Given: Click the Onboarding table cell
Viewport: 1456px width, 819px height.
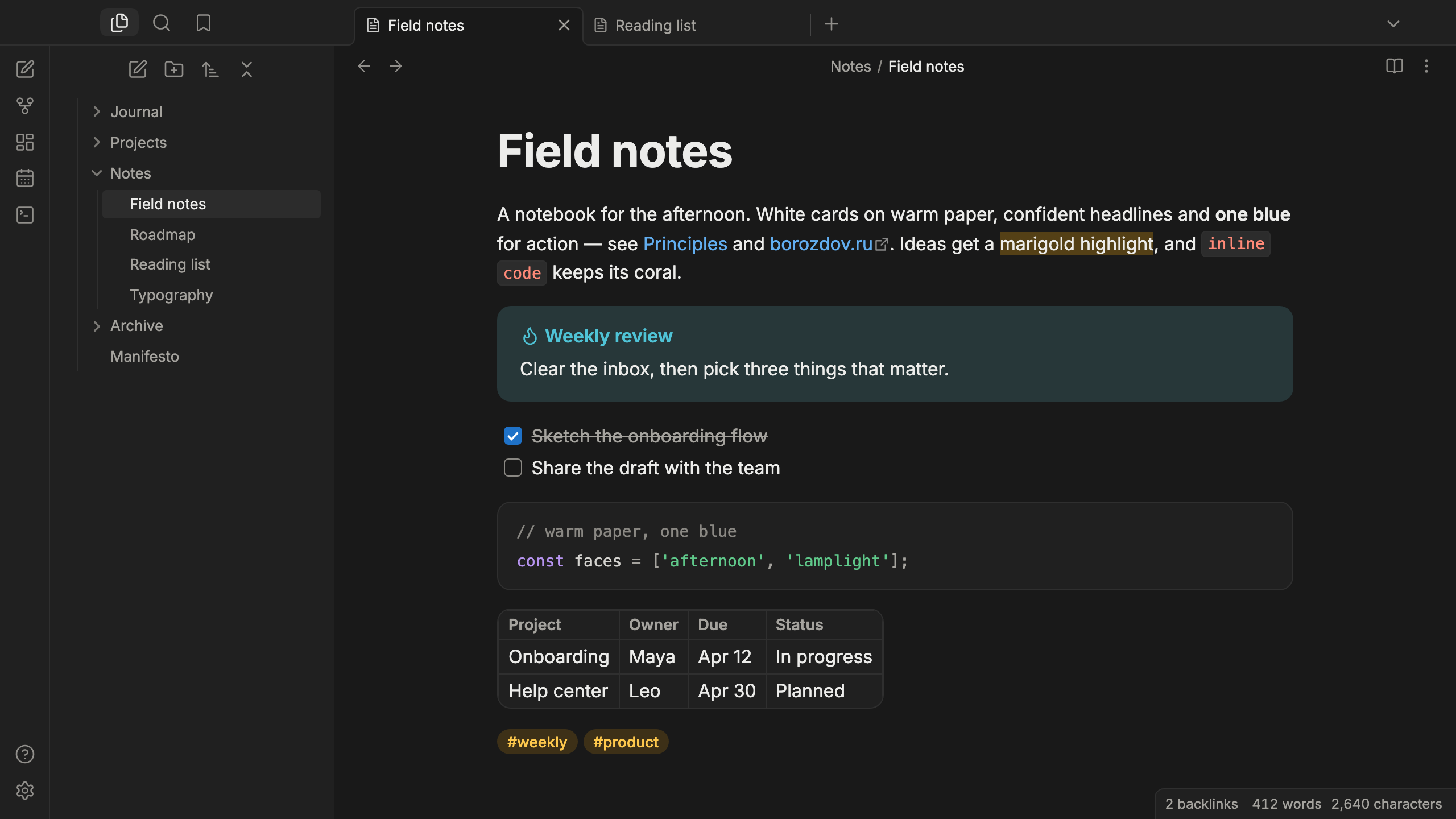Looking at the screenshot, I should pyautogui.click(x=559, y=657).
